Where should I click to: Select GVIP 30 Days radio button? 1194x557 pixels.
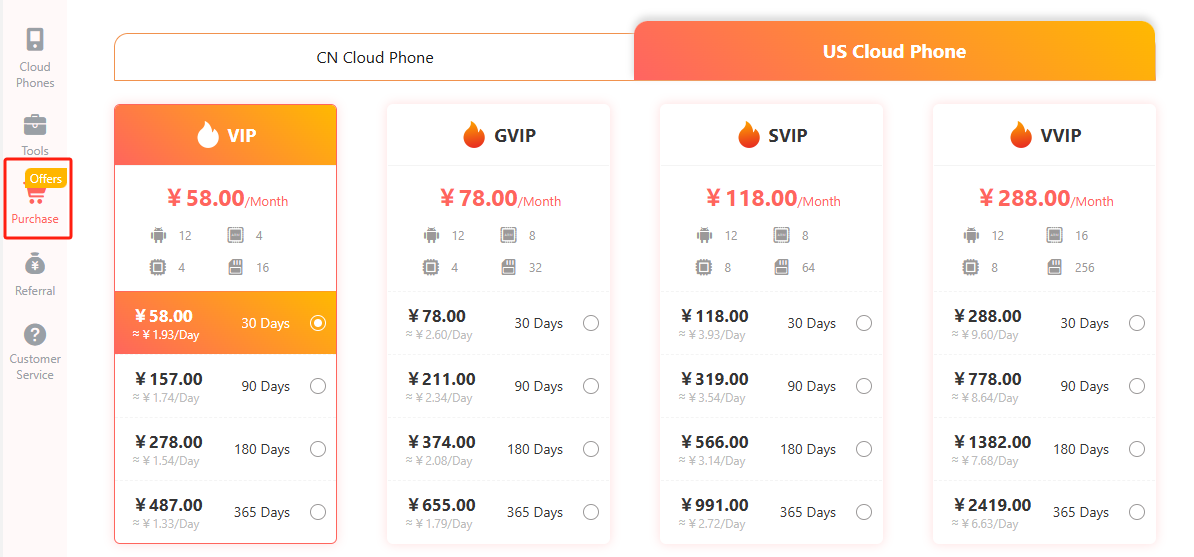(591, 323)
